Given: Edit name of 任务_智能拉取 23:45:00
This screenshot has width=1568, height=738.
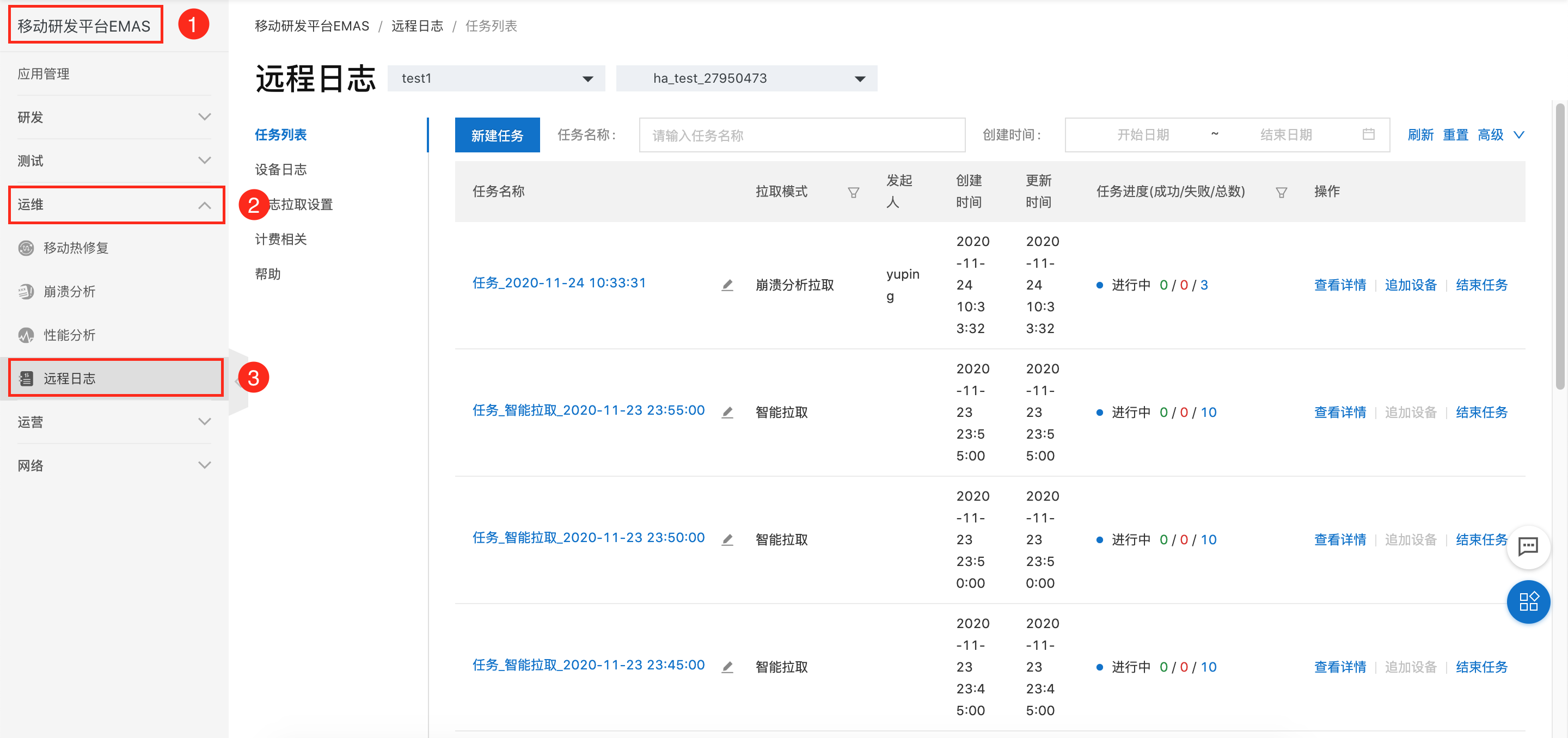Looking at the screenshot, I should (727, 667).
